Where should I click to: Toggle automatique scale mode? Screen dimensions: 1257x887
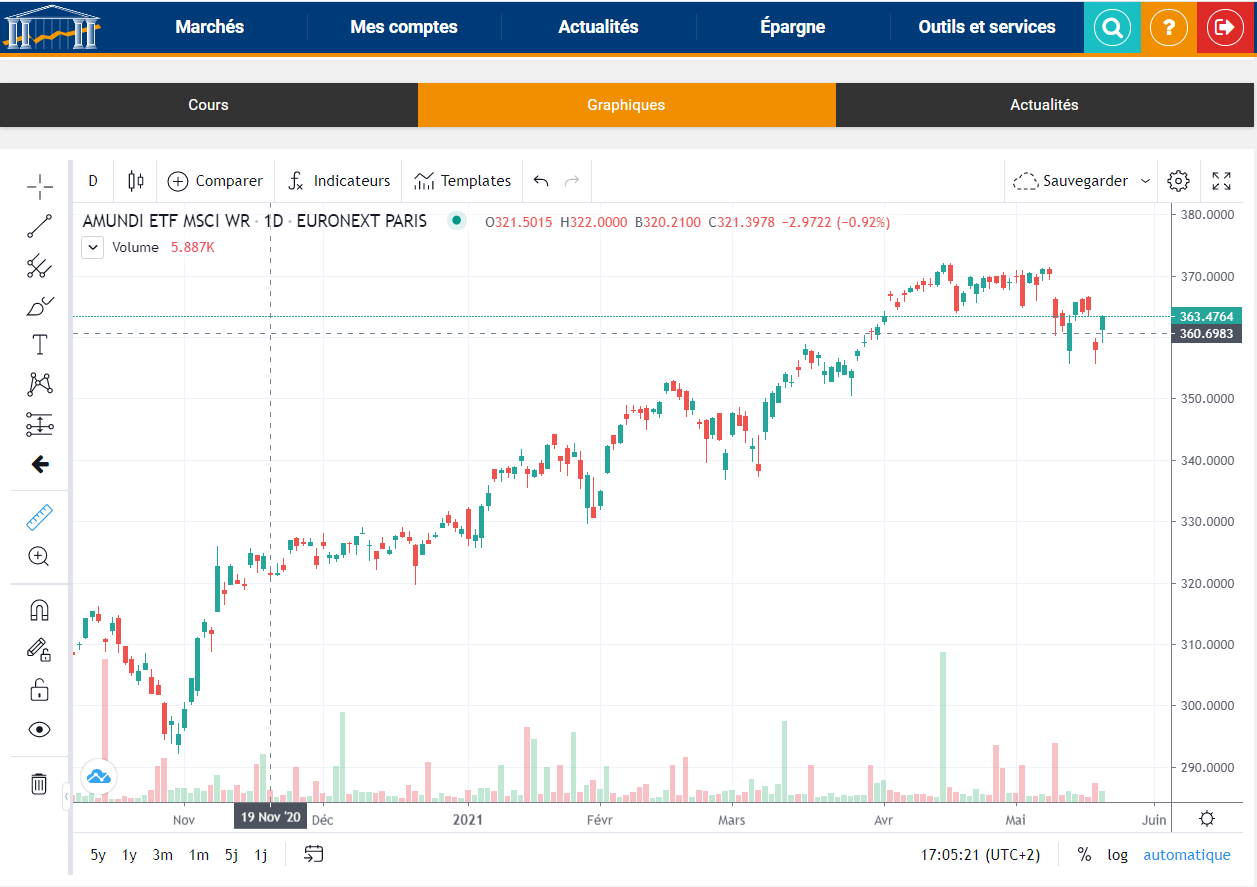(x=1187, y=855)
